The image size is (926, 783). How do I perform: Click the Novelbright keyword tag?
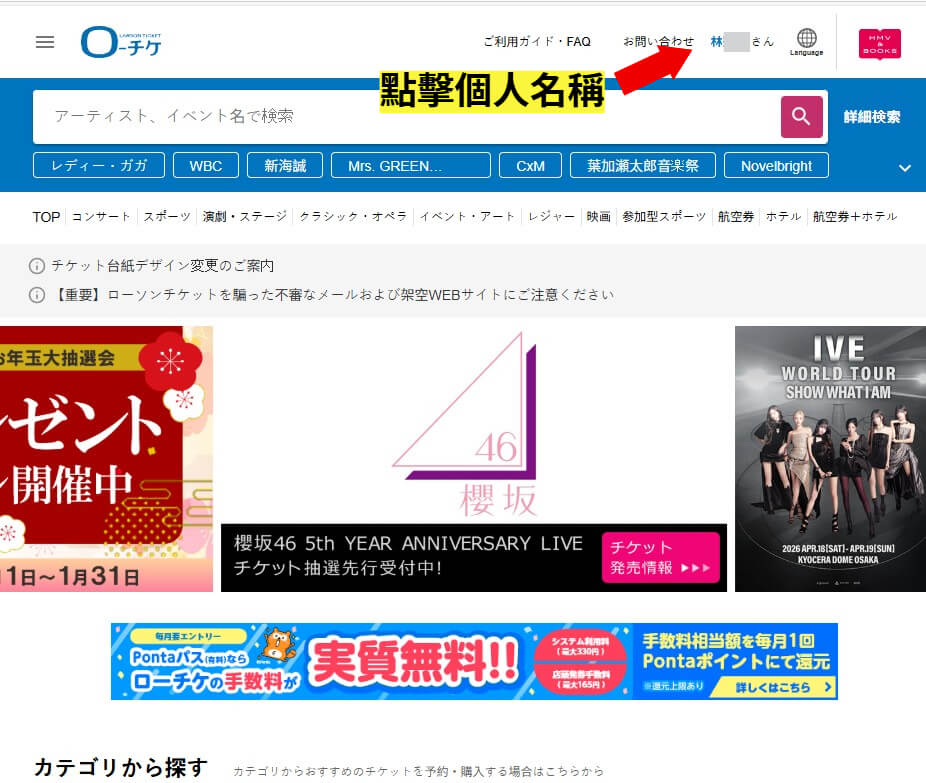[x=776, y=166]
